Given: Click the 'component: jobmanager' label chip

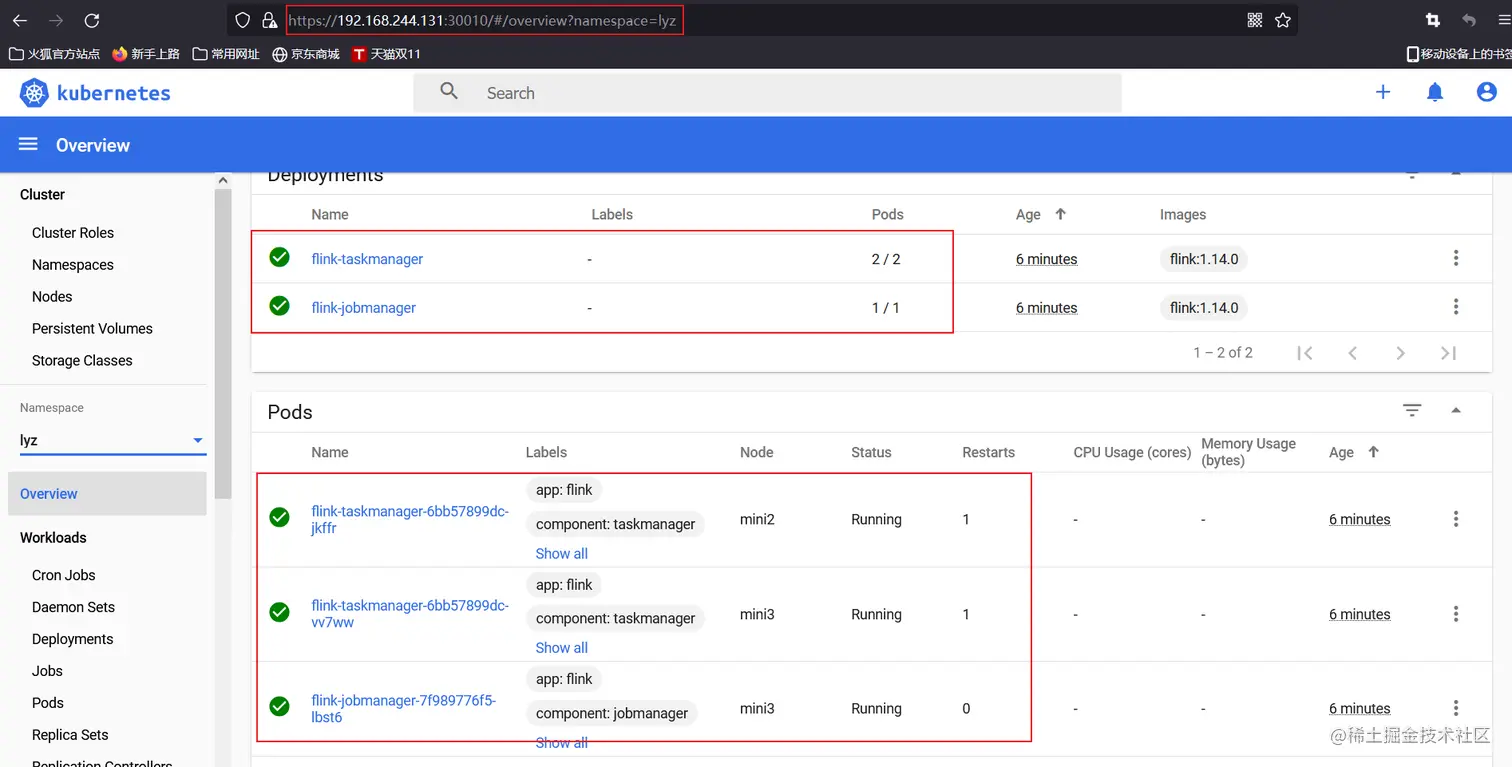Looking at the screenshot, I should pyautogui.click(x=612, y=713).
